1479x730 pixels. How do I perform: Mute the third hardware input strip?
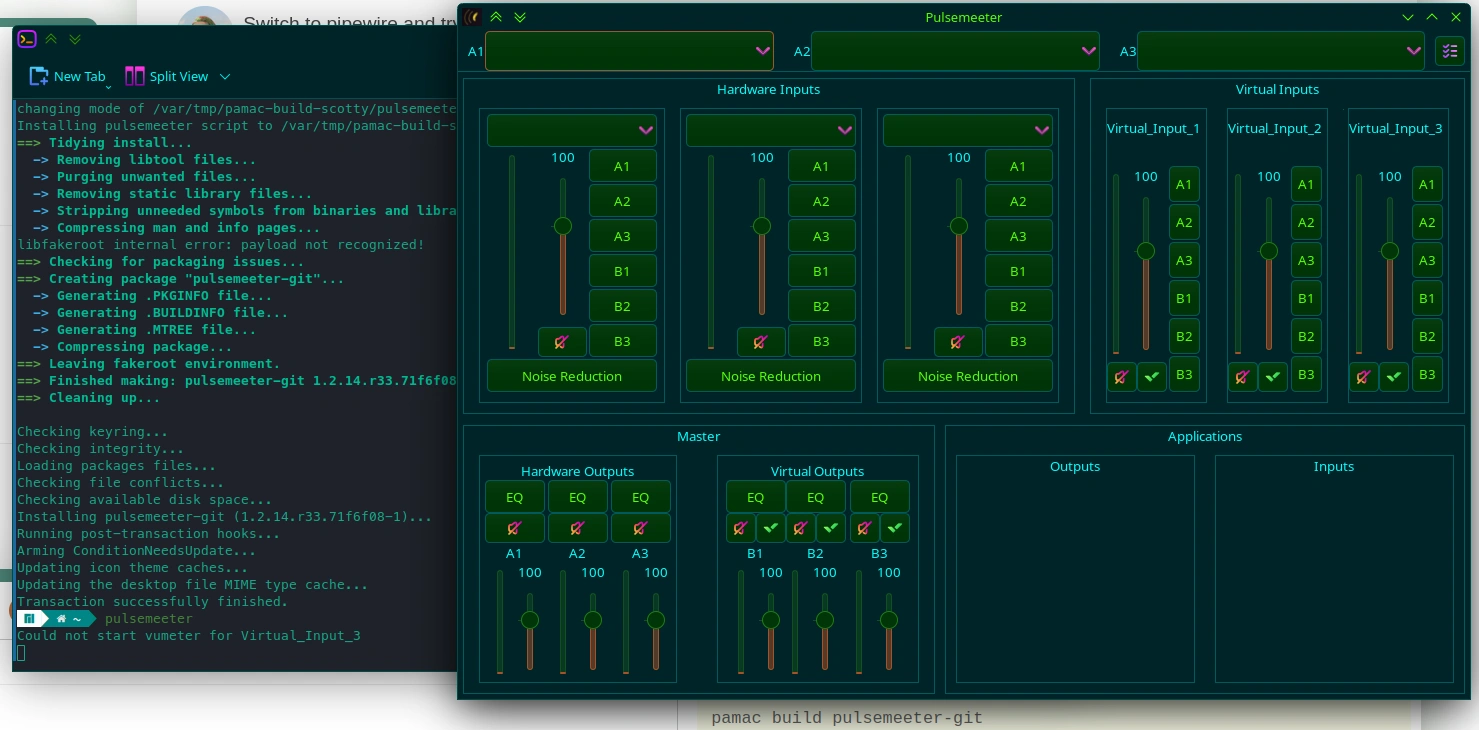point(958,342)
